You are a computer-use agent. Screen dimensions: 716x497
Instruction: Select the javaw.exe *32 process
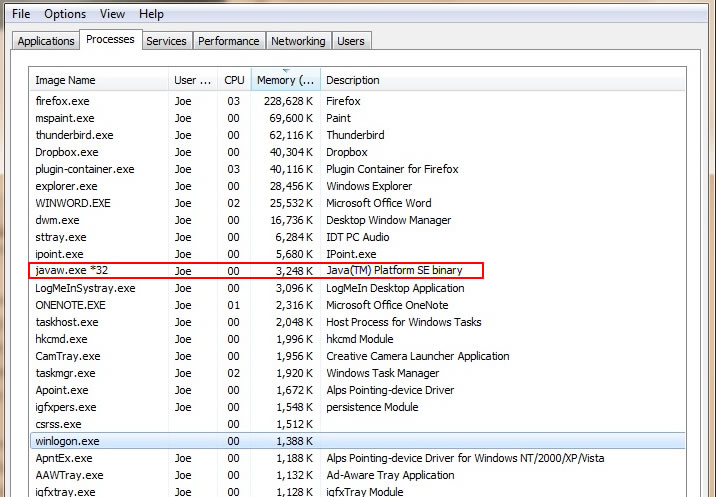(x=357, y=271)
